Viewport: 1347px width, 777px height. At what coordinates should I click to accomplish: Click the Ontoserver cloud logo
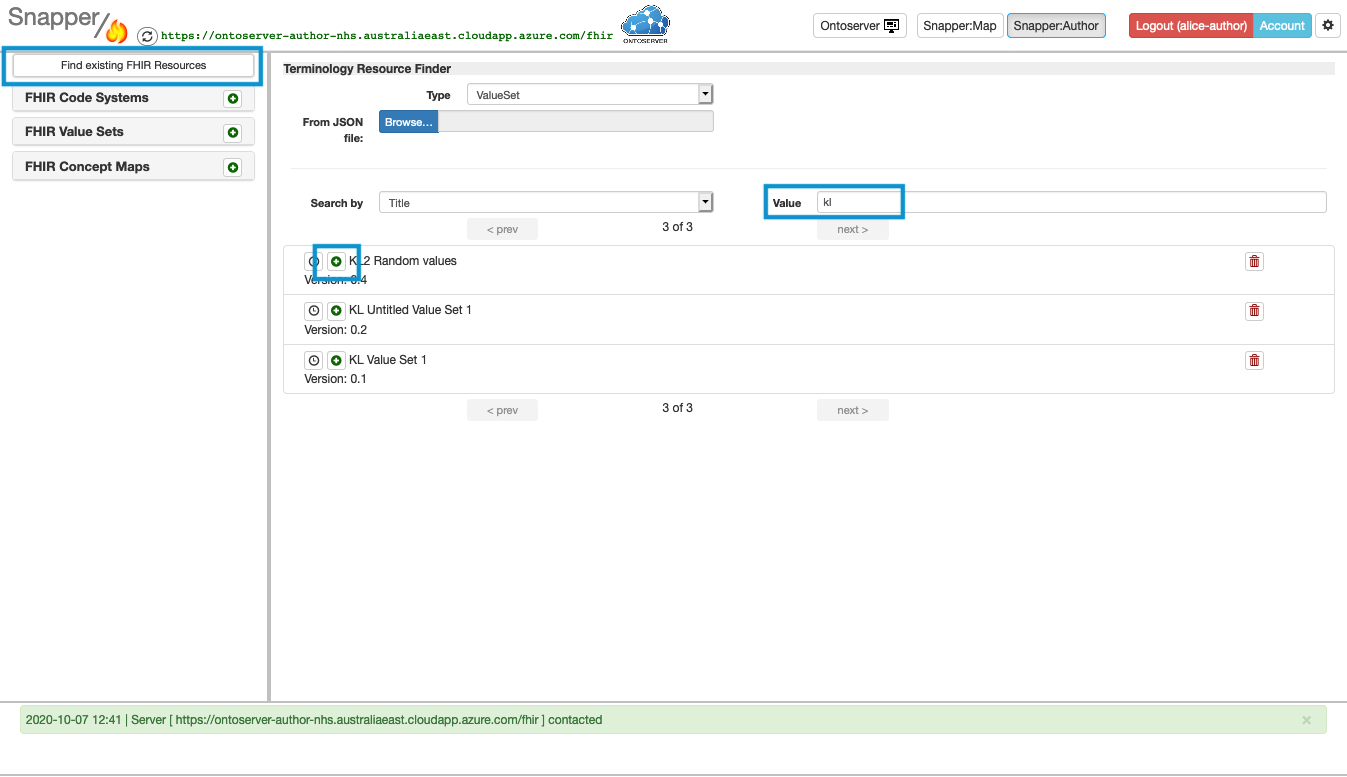tap(645, 25)
